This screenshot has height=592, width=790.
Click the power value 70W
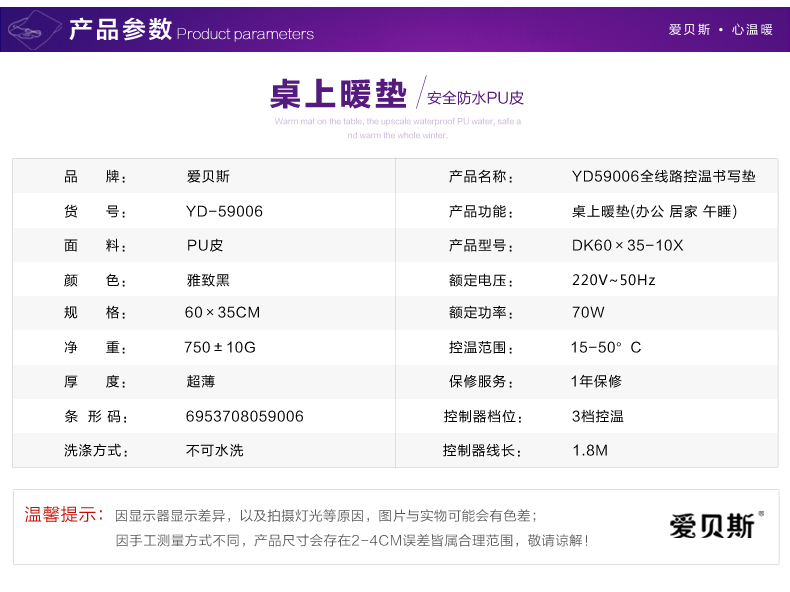point(588,312)
